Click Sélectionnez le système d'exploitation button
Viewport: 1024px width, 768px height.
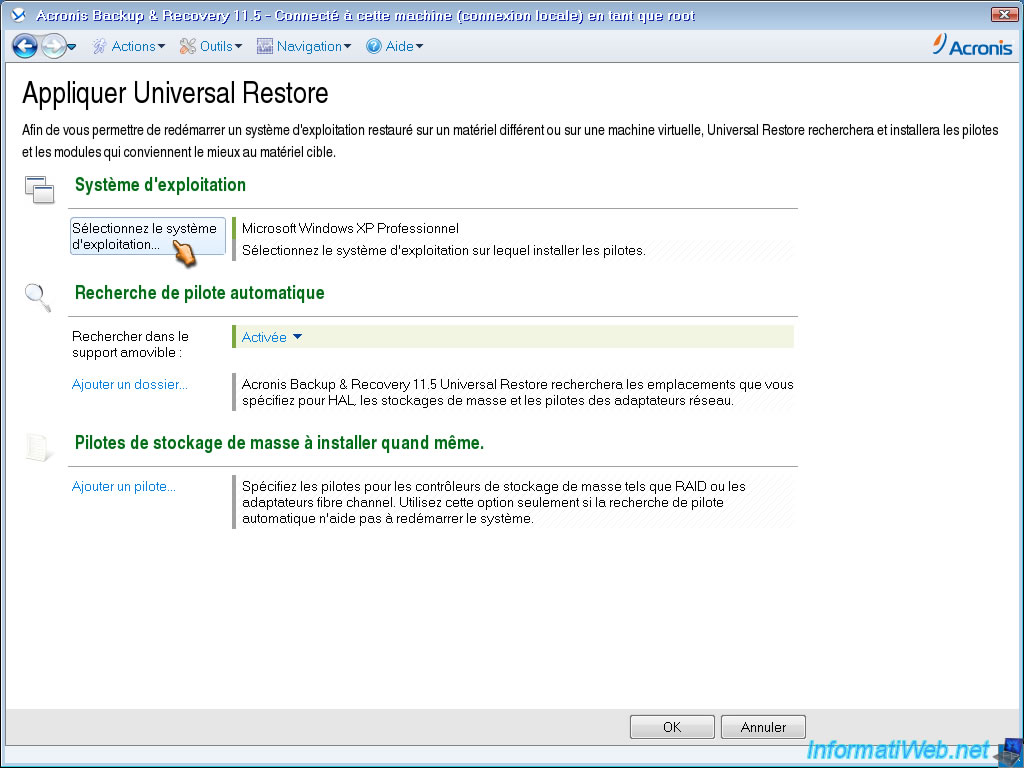click(148, 236)
